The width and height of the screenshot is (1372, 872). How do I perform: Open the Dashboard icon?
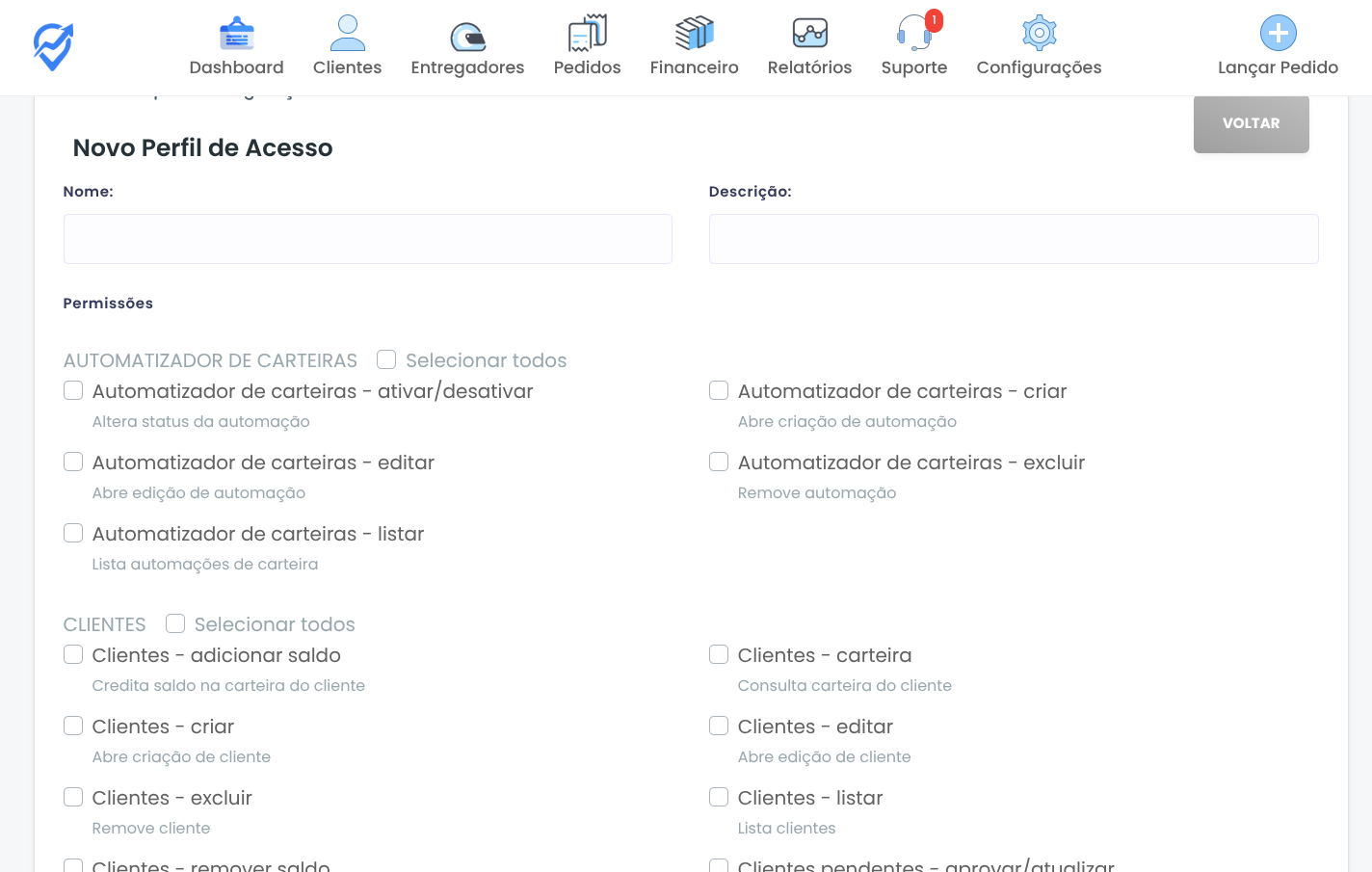pyautogui.click(x=236, y=34)
